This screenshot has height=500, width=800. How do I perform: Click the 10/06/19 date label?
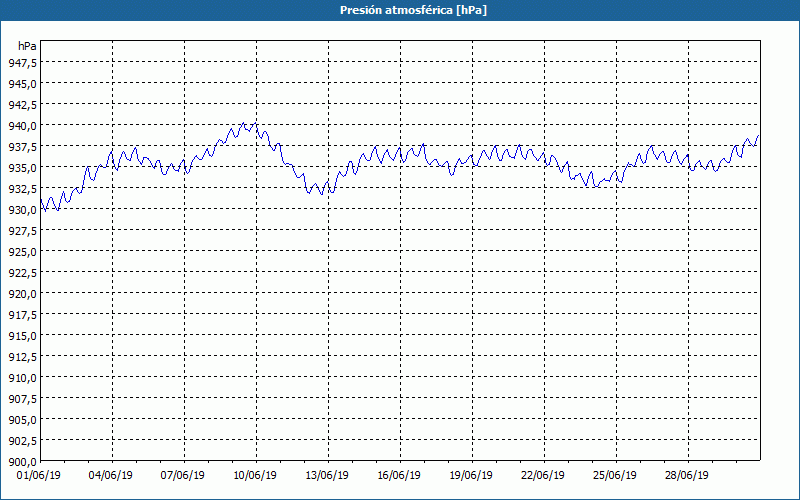coord(255,475)
